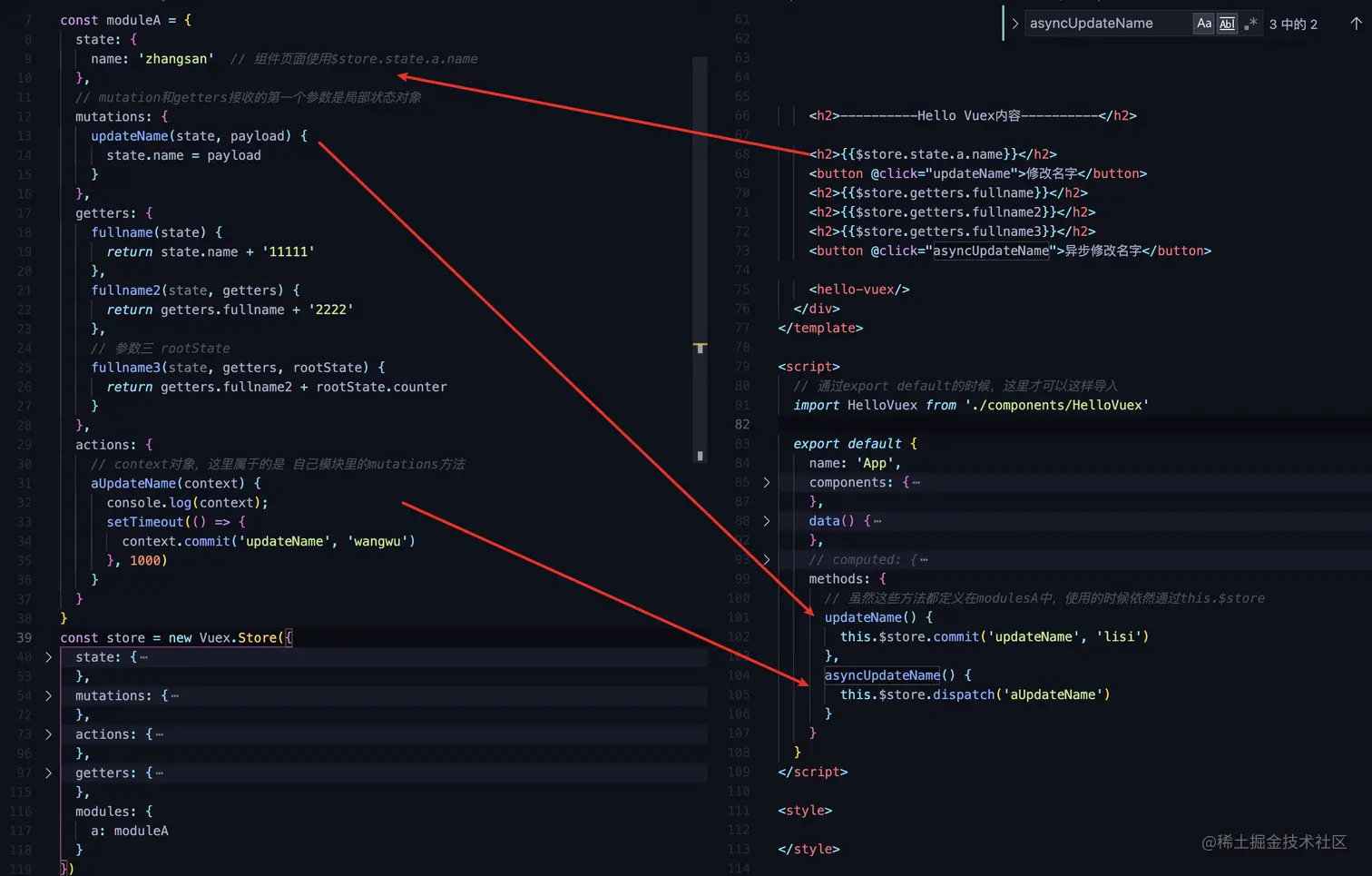The height and width of the screenshot is (876, 1372).
Task: Click 'const moduleA = {' declaration
Action: coord(126,20)
